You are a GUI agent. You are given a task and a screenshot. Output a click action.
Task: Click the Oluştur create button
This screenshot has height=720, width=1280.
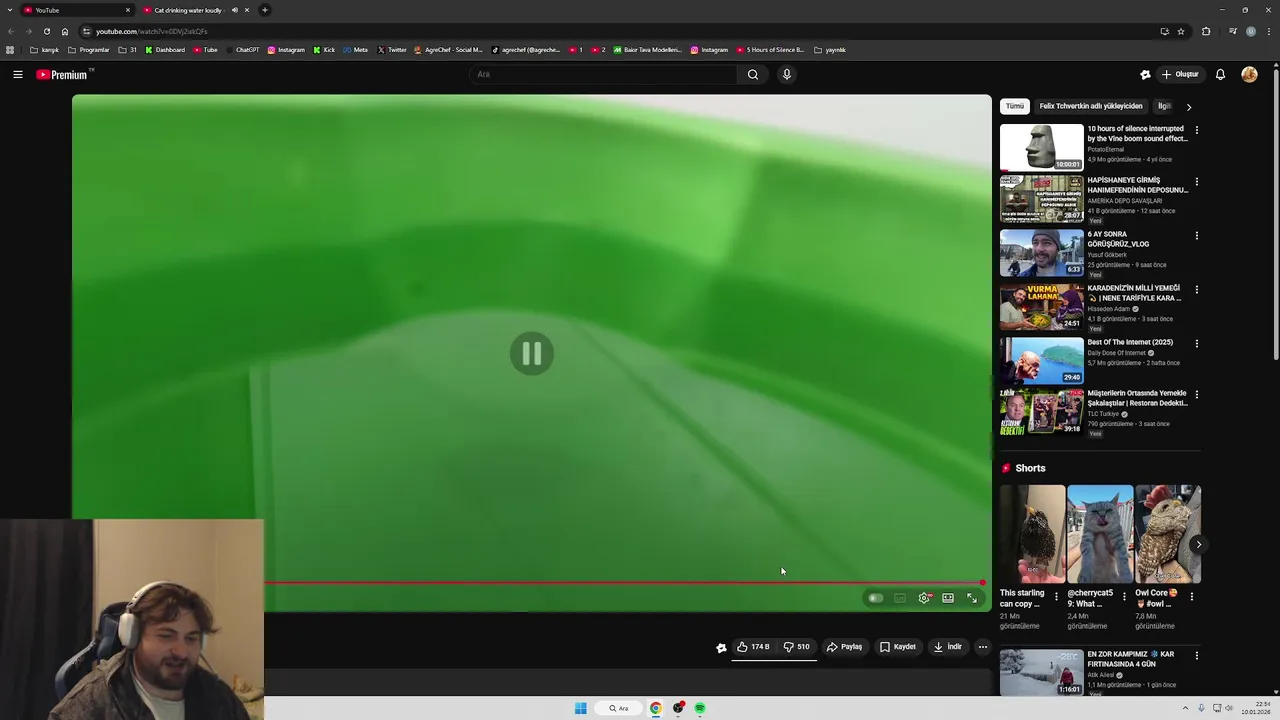pos(1180,74)
